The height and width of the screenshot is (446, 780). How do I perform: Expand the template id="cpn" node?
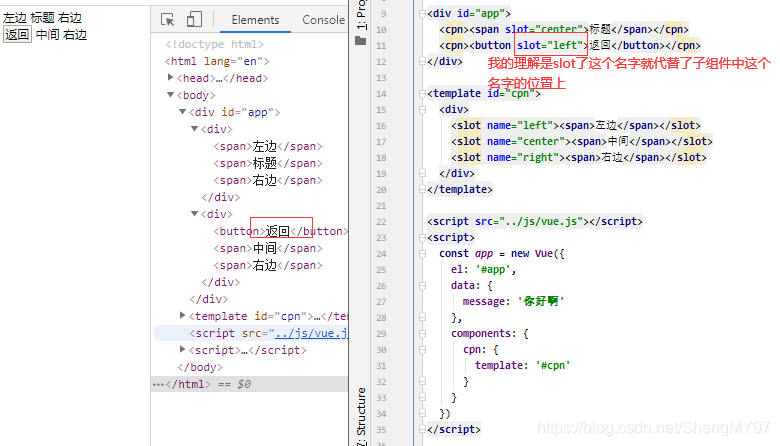(x=183, y=315)
